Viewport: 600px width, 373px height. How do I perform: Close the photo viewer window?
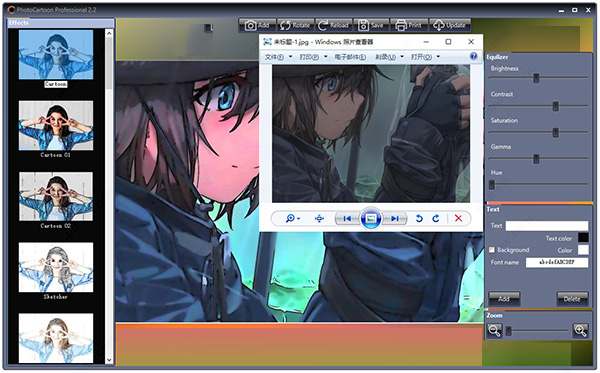471,41
